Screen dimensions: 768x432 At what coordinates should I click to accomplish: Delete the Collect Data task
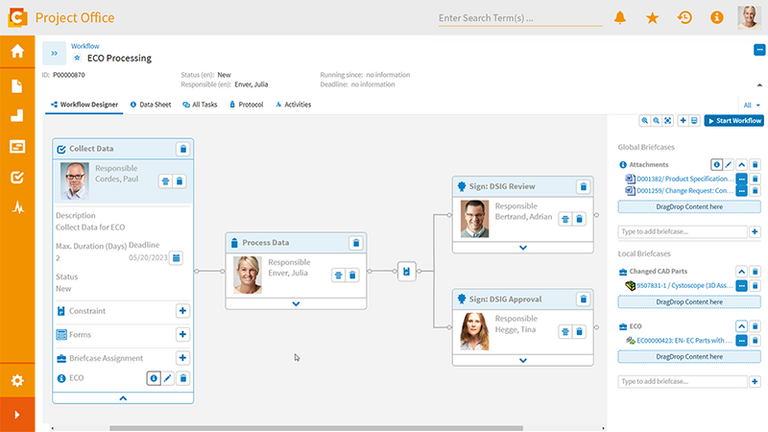tap(183, 149)
